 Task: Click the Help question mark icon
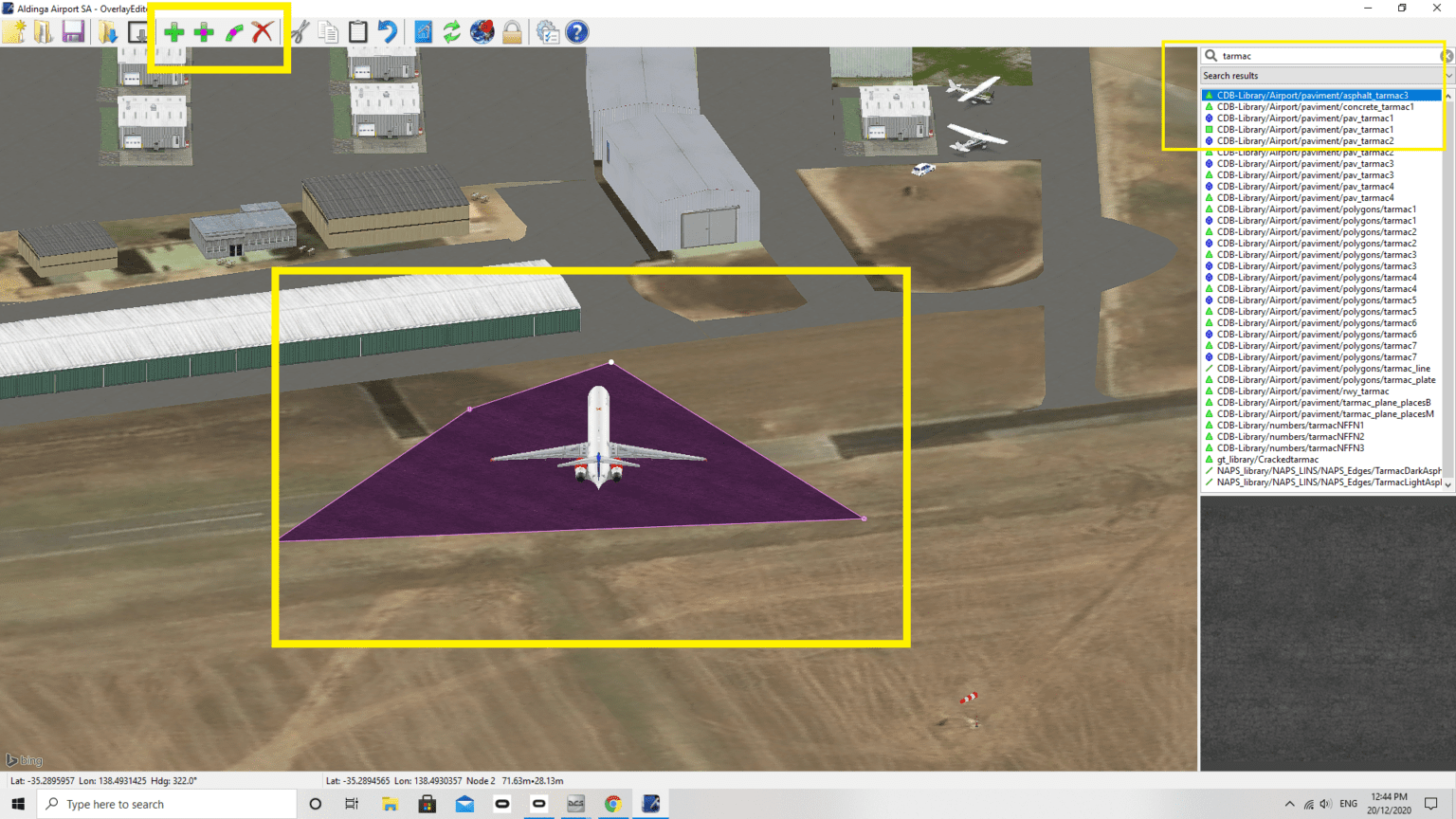click(577, 31)
